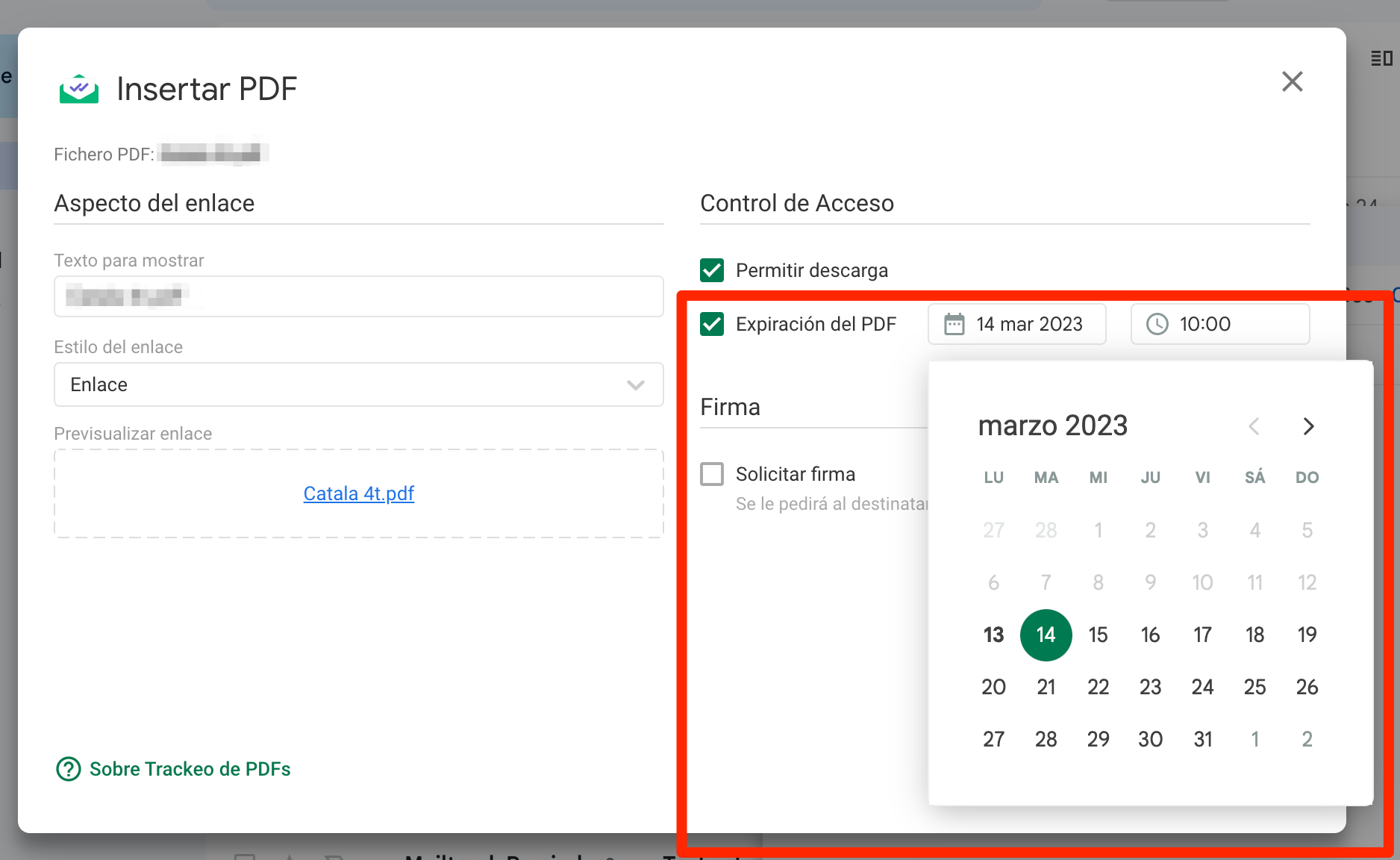Go to next month in calendar
Screen dimensions: 1400x860
[1307, 426]
